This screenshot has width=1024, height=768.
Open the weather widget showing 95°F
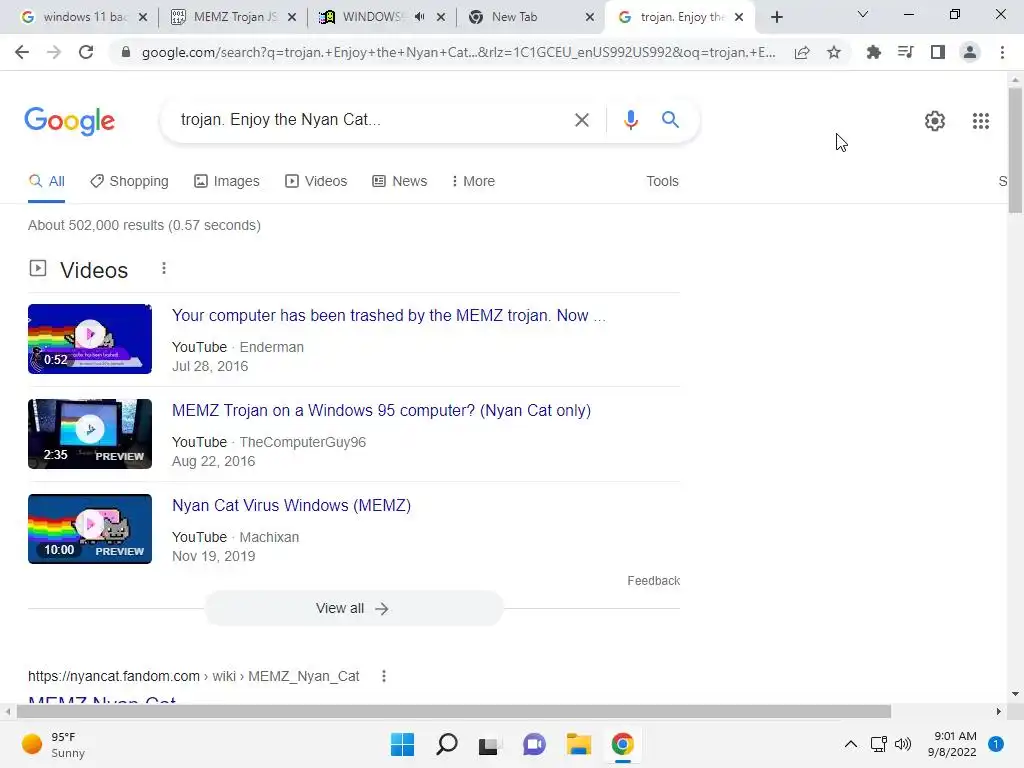tap(54, 744)
